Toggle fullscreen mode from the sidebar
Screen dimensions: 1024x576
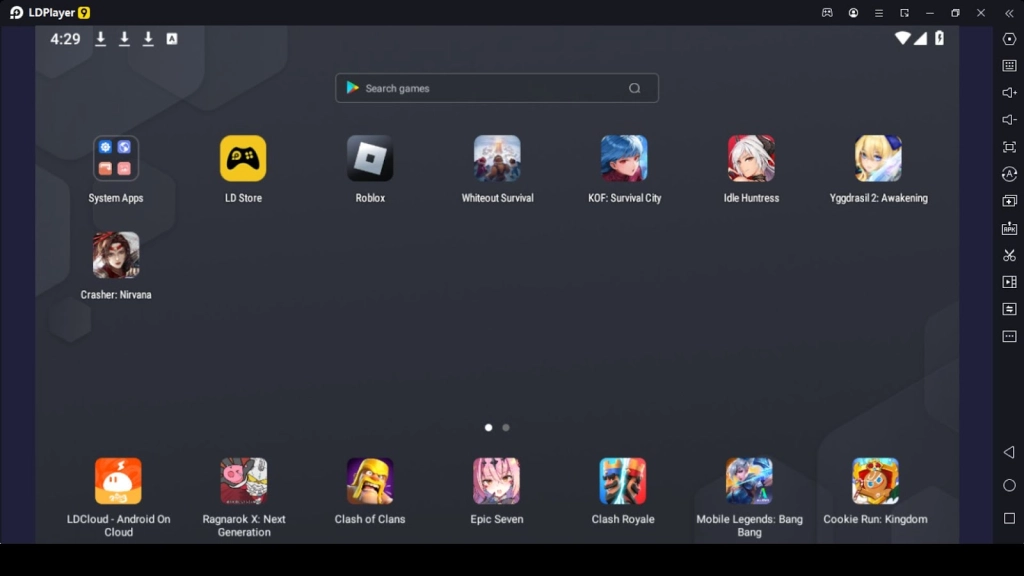coord(1009,147)
